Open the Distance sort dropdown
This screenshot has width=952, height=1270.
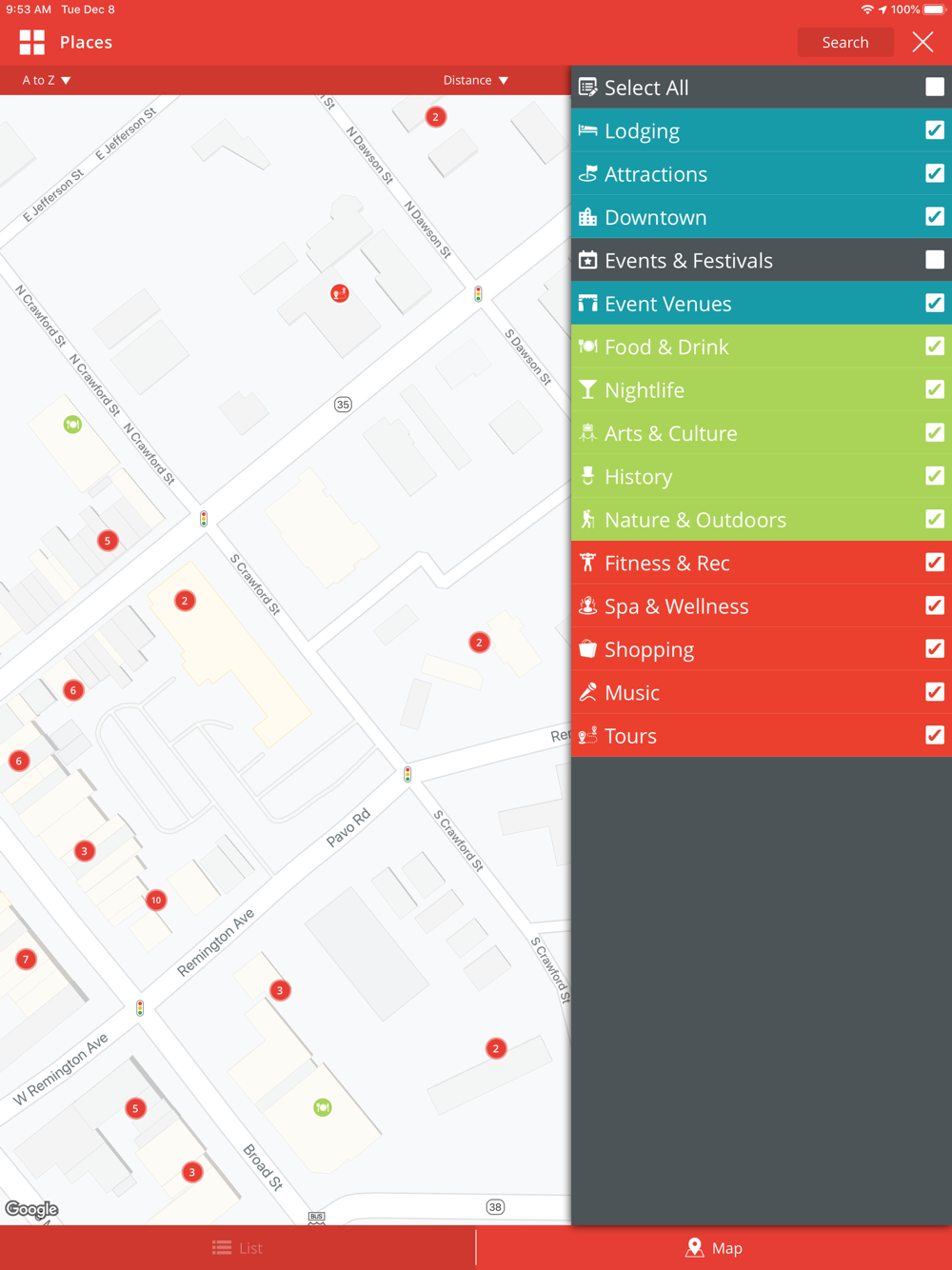476,80
